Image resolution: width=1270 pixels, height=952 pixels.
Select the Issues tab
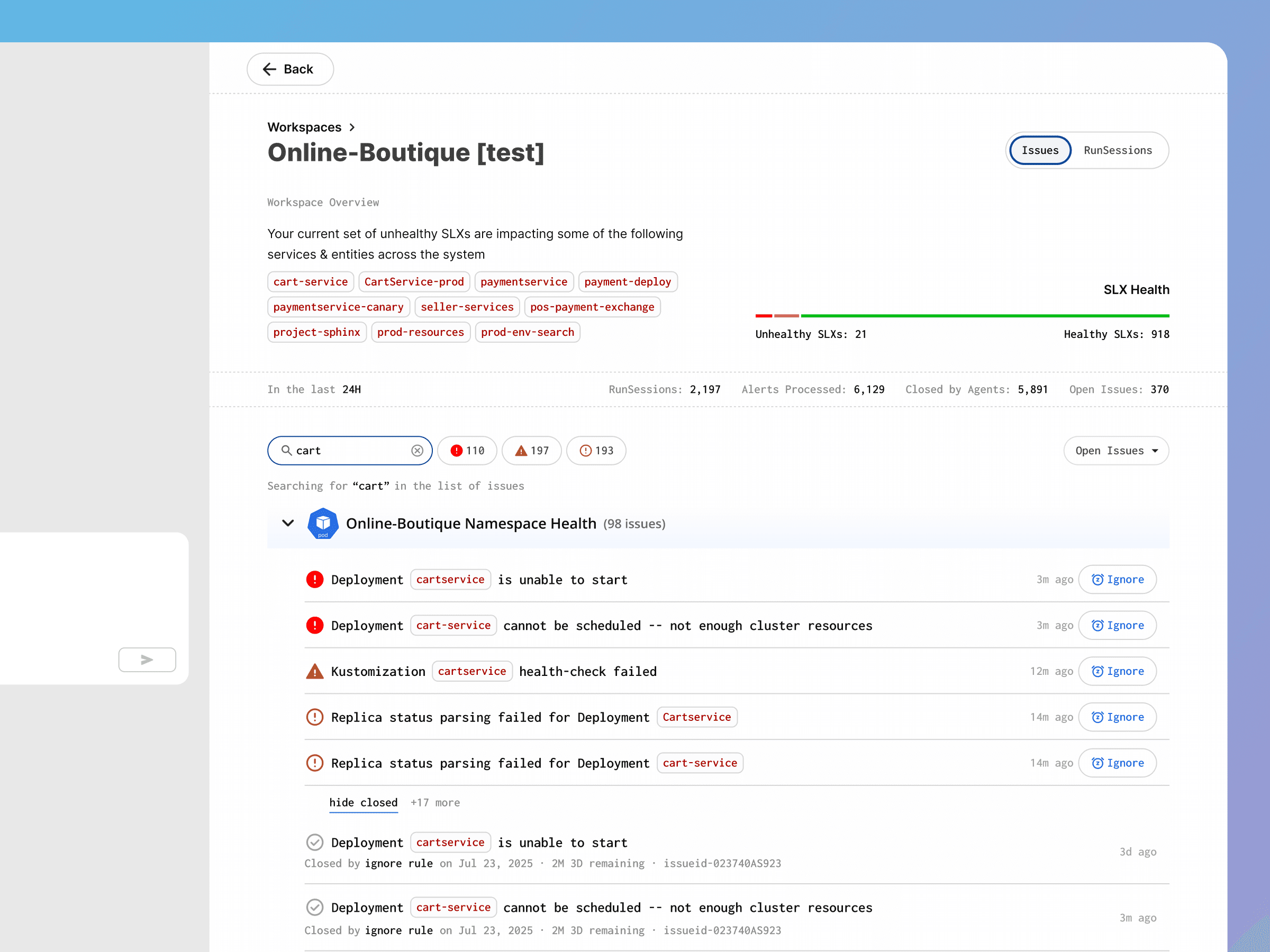[x=1040, y=150]
